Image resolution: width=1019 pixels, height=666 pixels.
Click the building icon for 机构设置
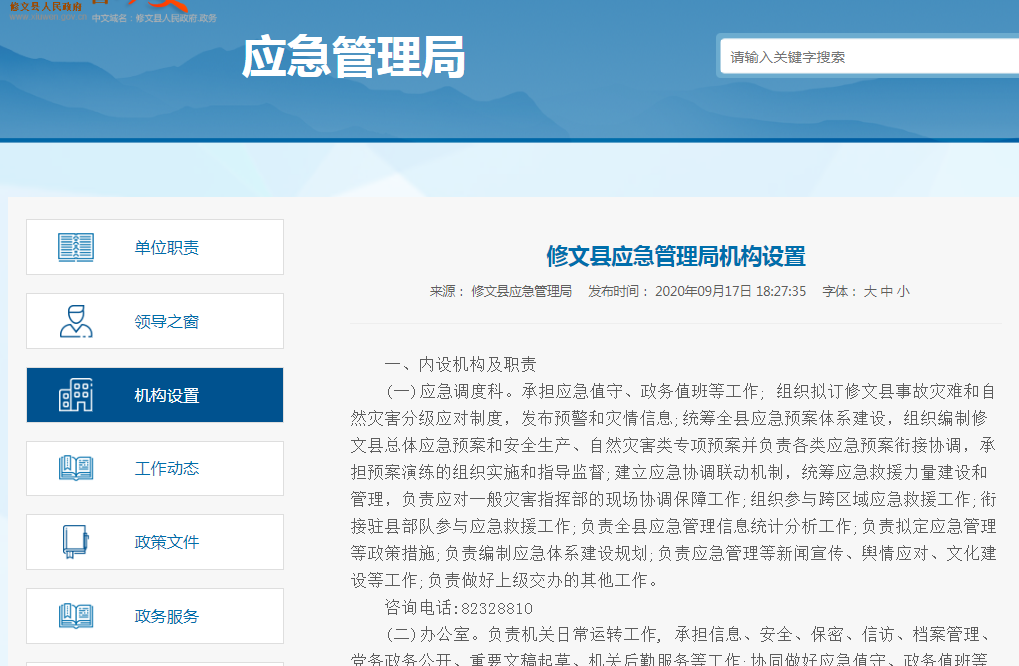[76, 395]
